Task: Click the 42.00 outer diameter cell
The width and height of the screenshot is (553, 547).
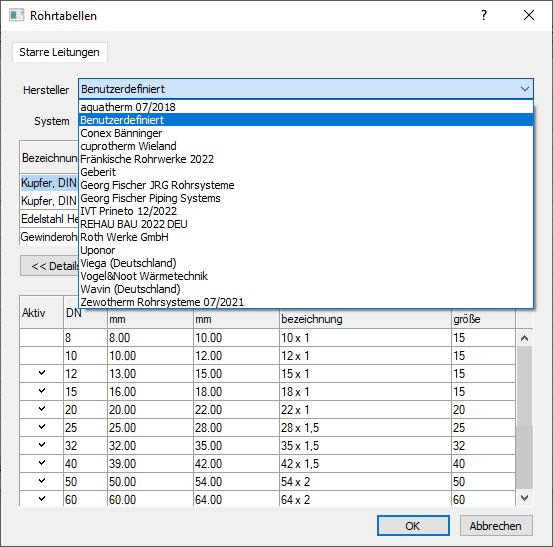Action: click(x=236, y=463)
